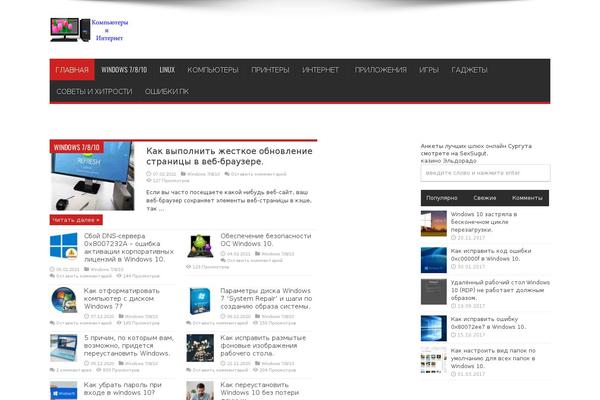
Task: Switch to the Популярно tab
Action: point(442,198)
